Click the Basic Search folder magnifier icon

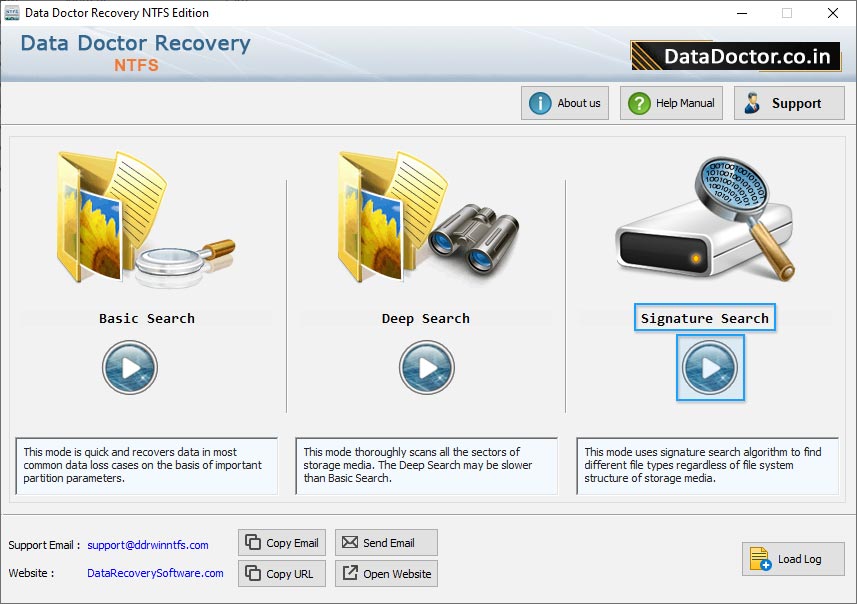point(146,220)
